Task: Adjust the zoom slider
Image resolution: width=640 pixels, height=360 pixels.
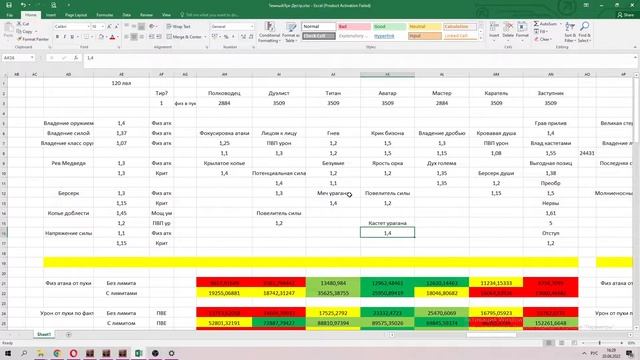Action: pyautogui.click(x=600, y=343)
